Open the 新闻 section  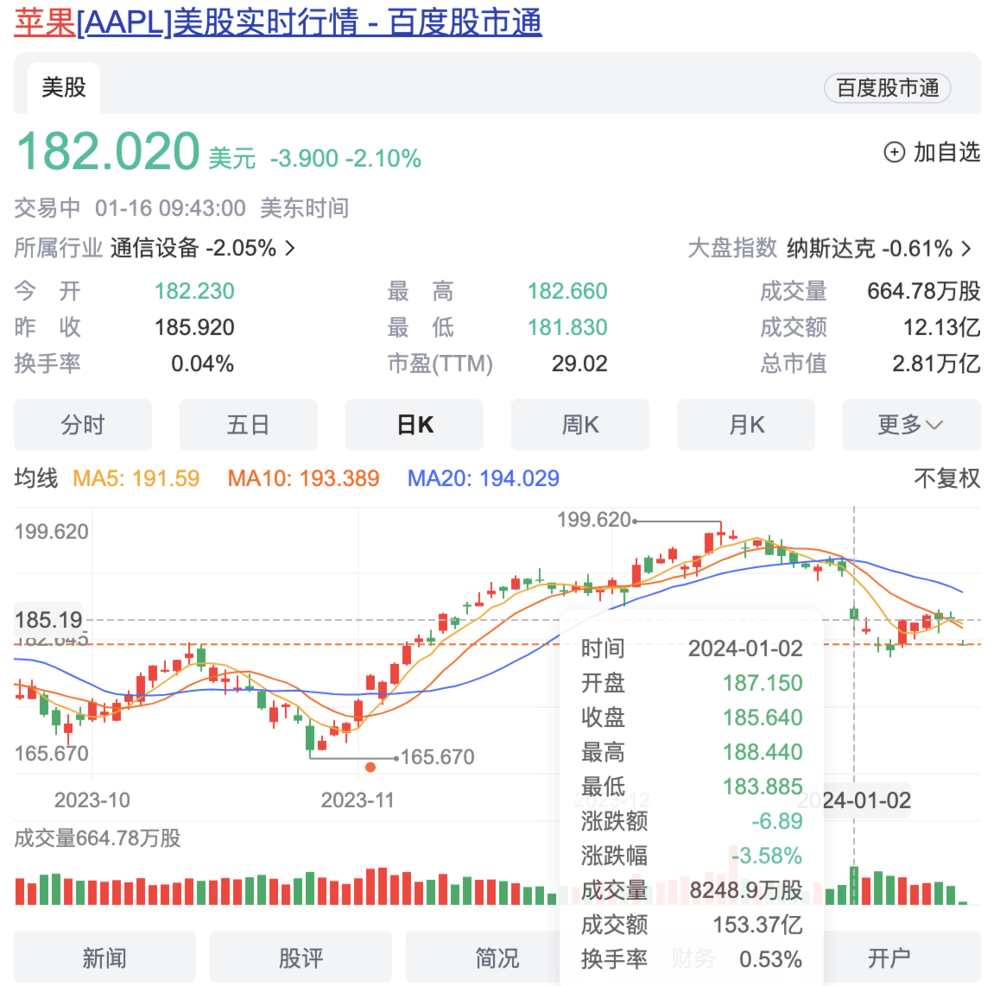pos(105,958)
